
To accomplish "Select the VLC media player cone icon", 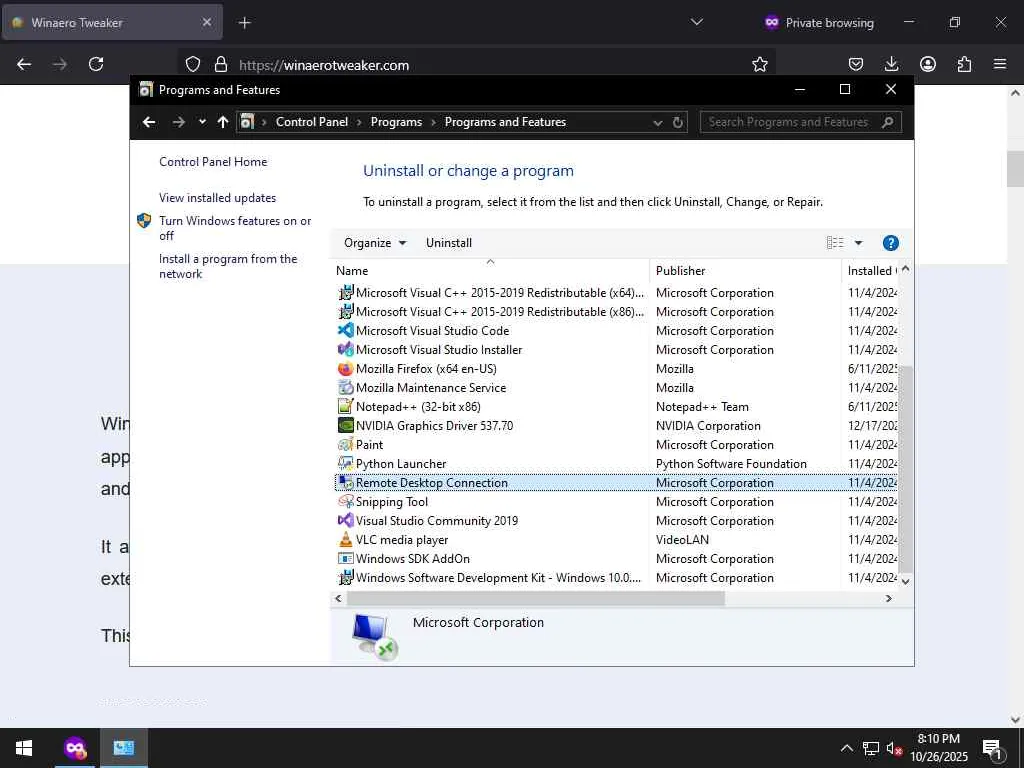I will coord(345,539).
